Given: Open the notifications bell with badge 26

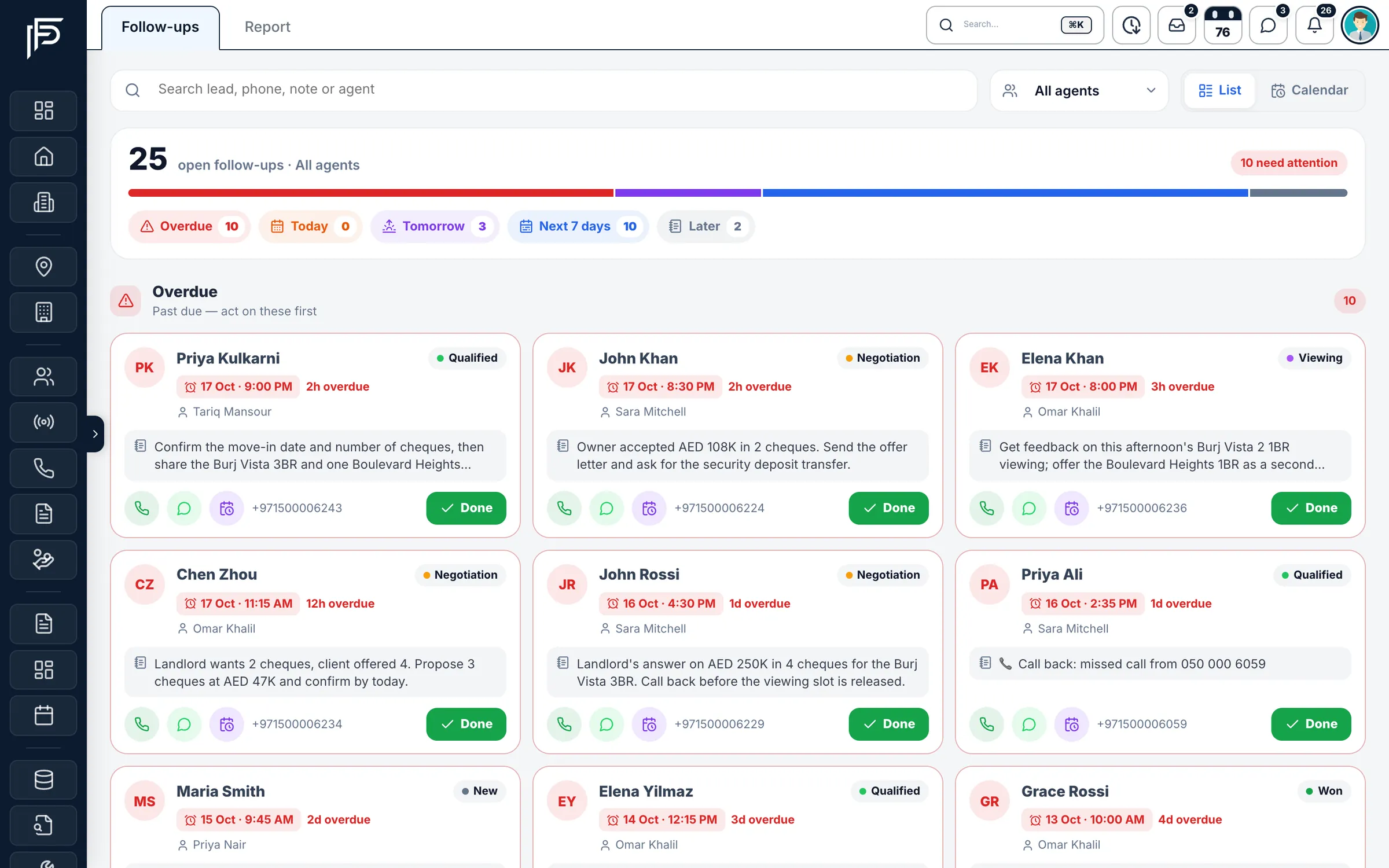Looking at the screenshot, I should tap(1314, 25).
